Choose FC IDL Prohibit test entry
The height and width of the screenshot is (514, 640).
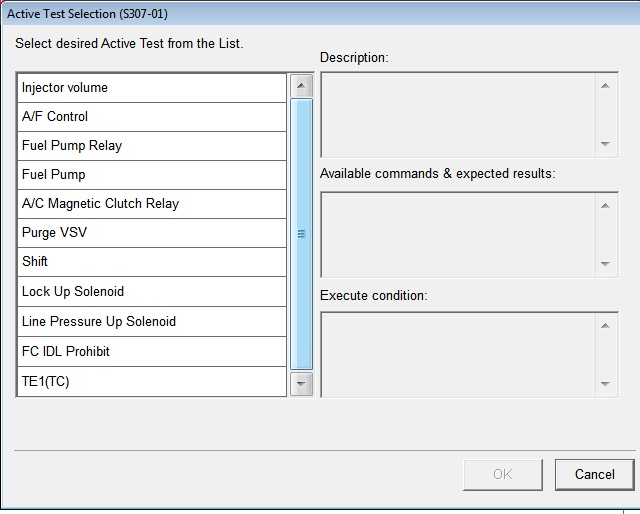[x=152, y=352]
